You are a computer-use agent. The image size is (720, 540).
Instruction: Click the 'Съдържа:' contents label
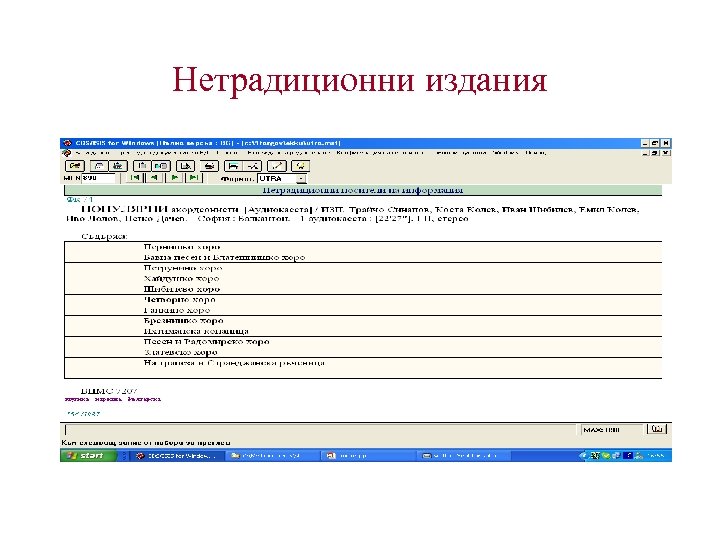[x=104, y=236]
